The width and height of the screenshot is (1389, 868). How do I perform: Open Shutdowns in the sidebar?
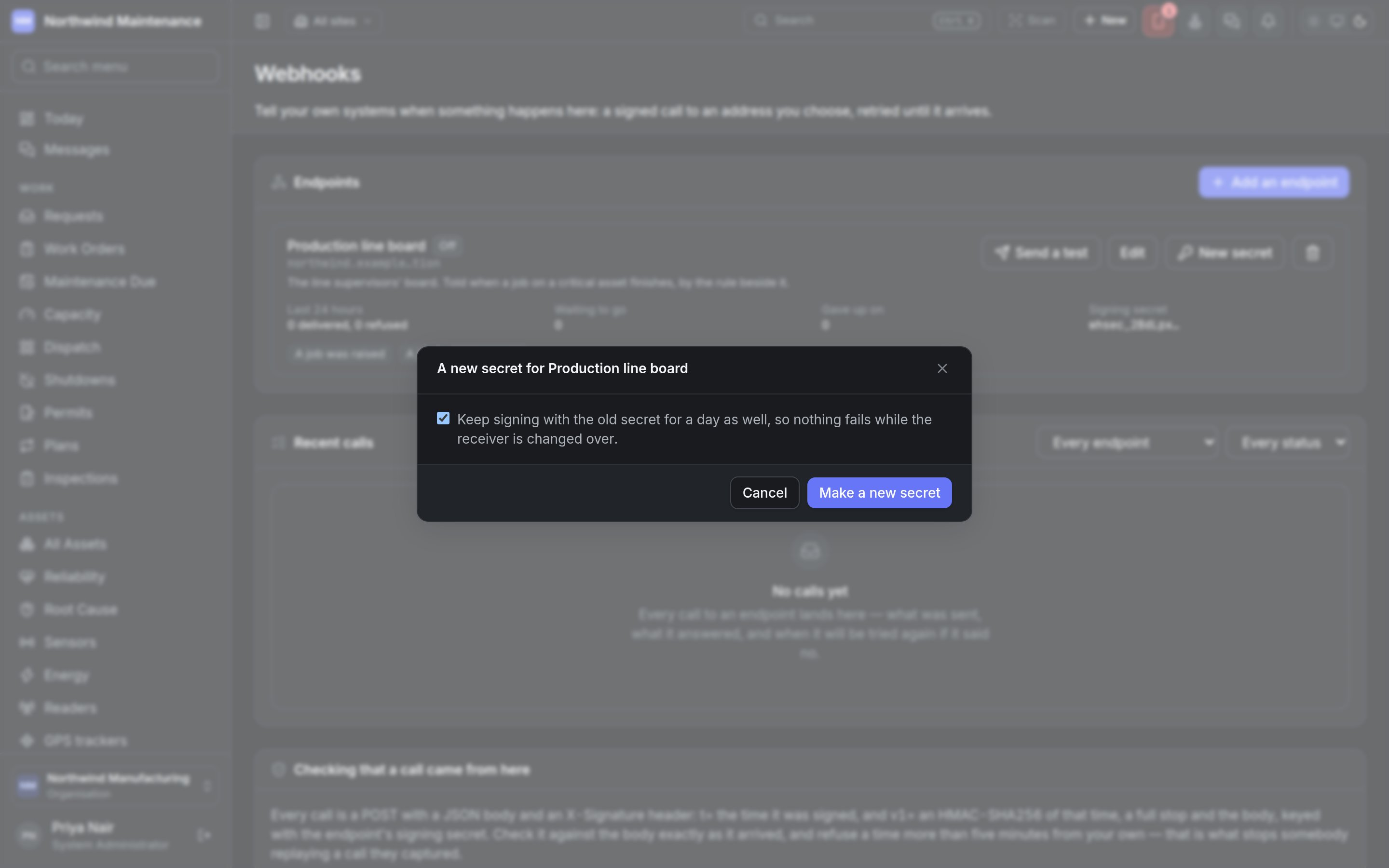(115, 380)
